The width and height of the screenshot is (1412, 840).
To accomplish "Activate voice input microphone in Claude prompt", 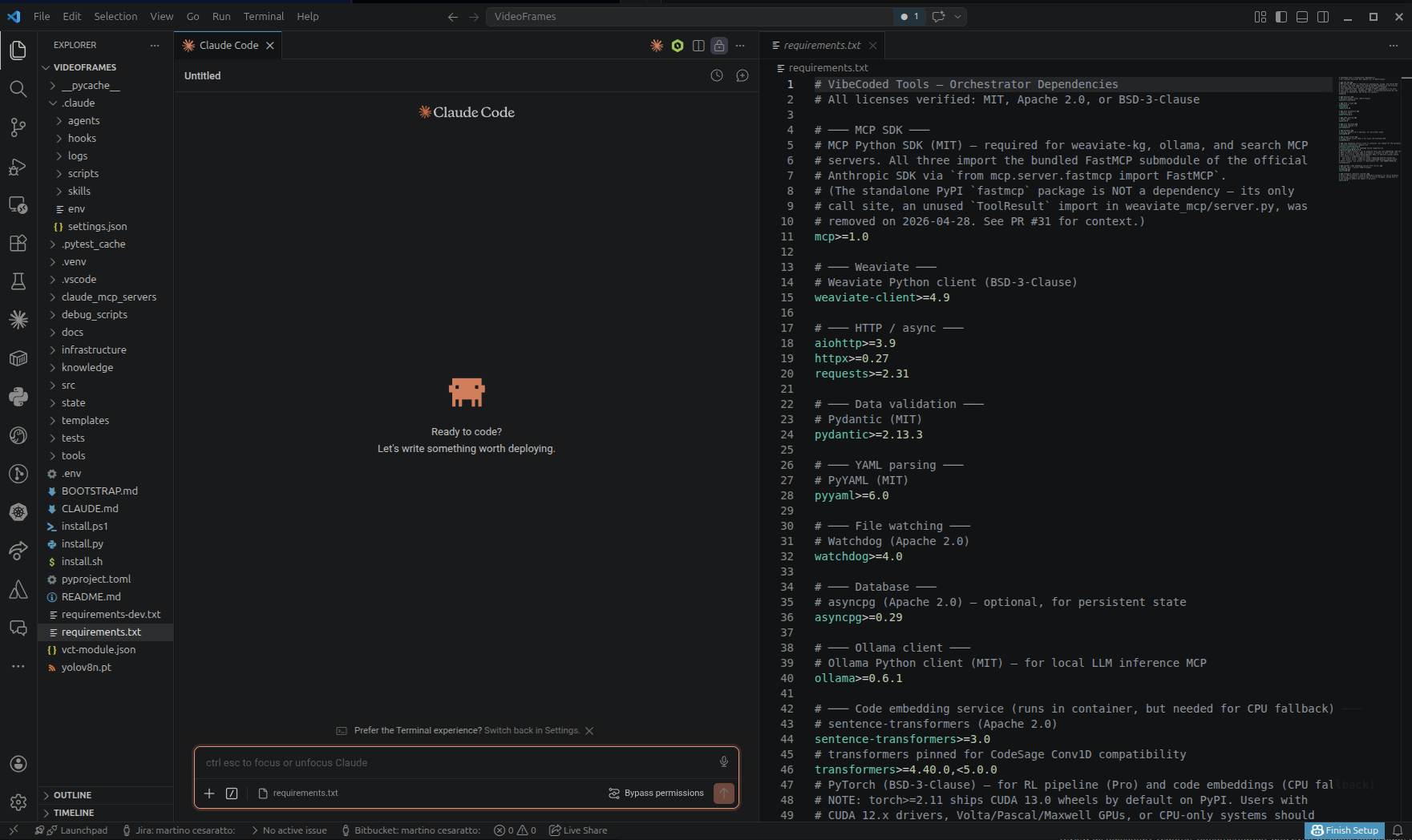I will coord(724,762).
